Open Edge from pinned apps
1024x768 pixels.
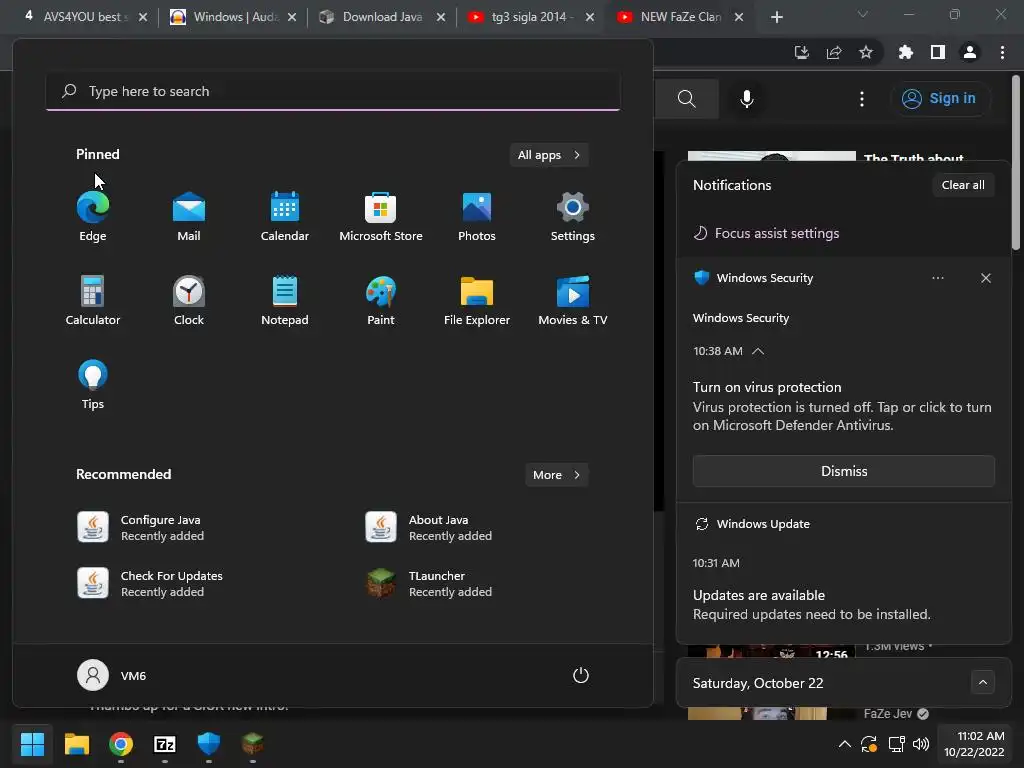point(93,217)
